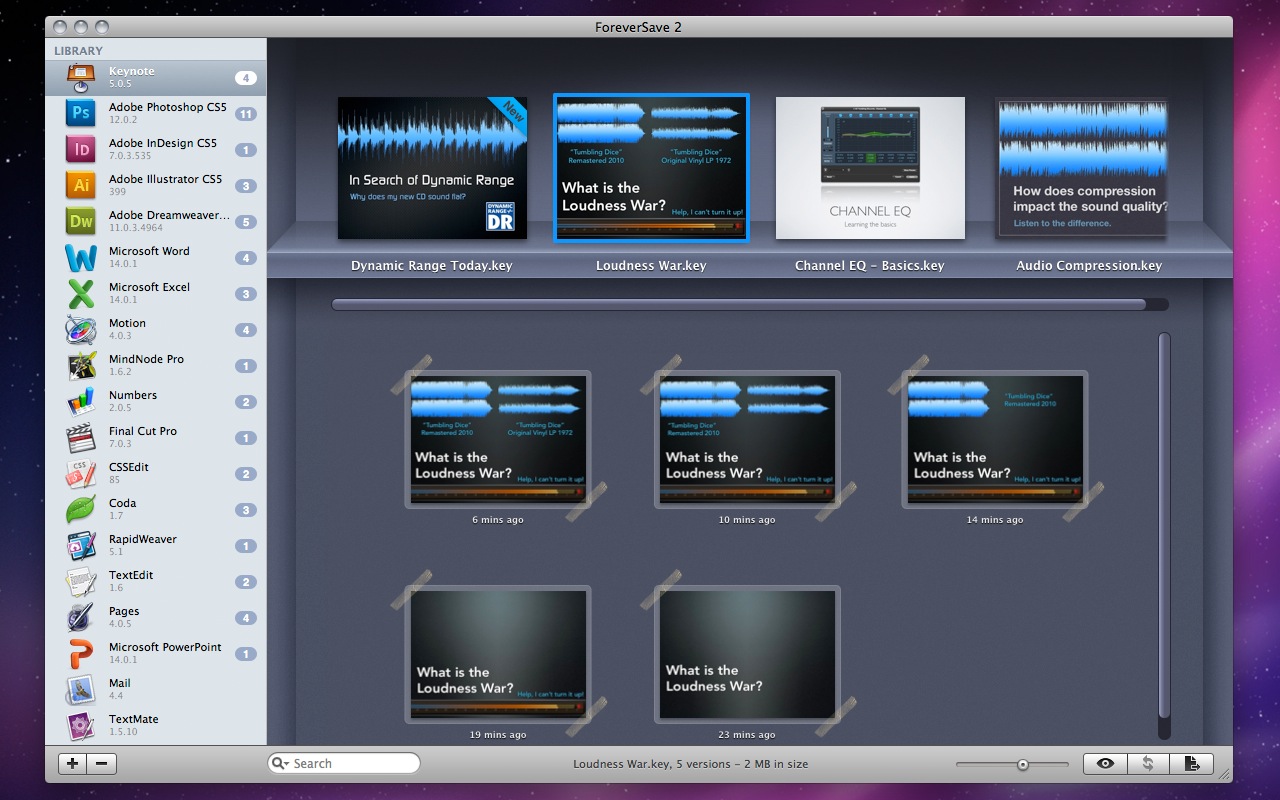Click the restore version arrows button
Image resolution: width=1280 pixels, height=800 pixels.
(1148, 764)
